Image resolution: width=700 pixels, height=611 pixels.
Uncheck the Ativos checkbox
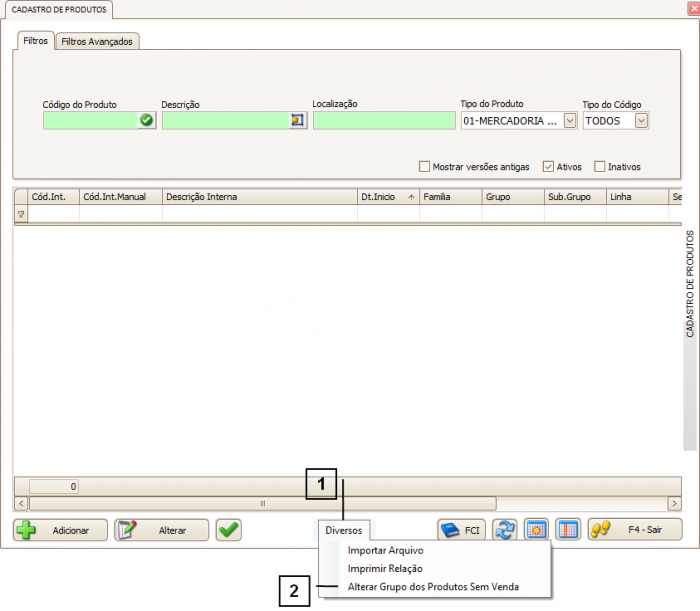pyautogui.click(x=548, y=167)
